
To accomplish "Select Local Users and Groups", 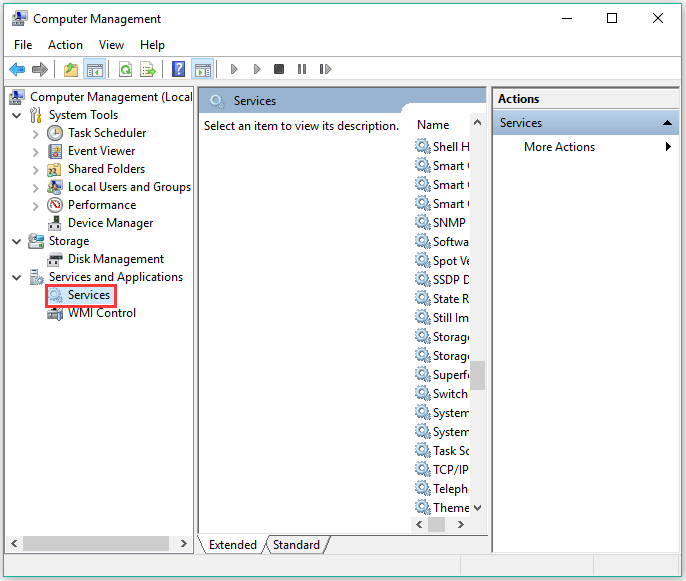I will pos(130,187).
